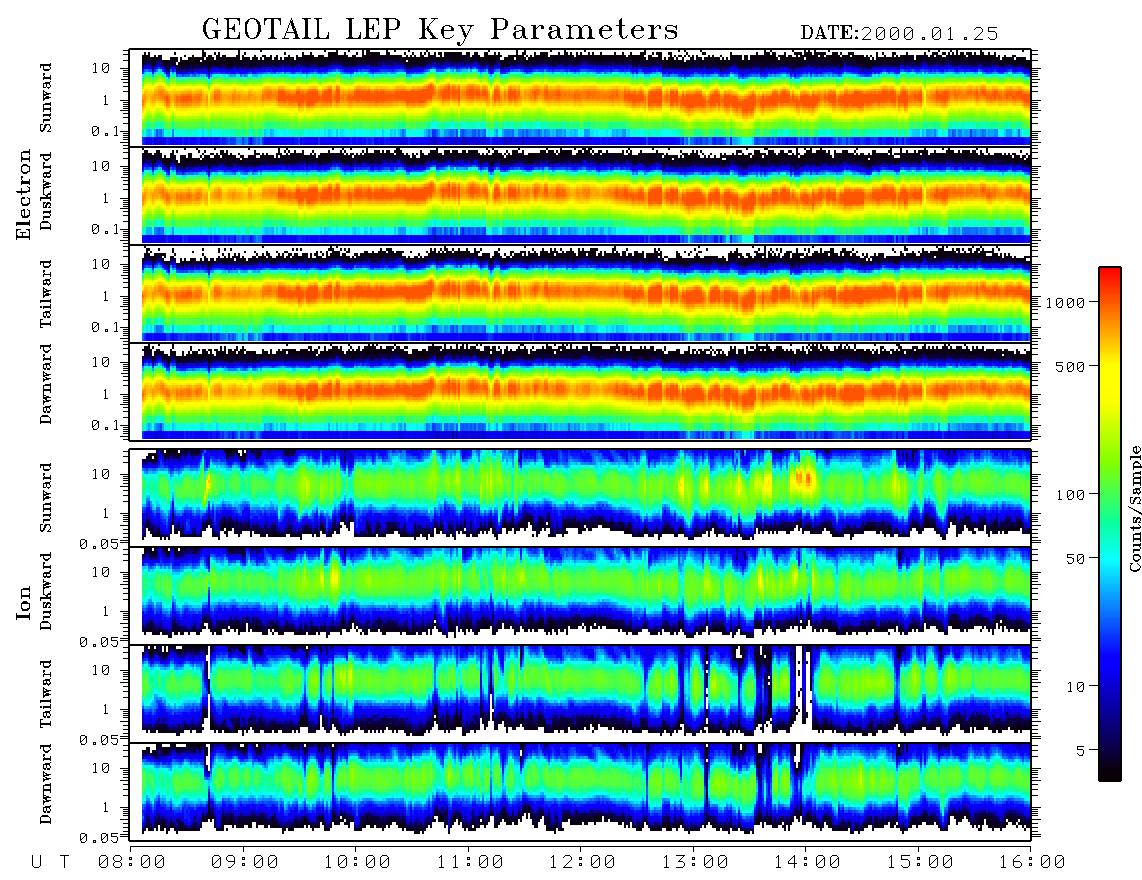This screenshot has width=1142, height=880.
Task: Click the 1000 colorbar tick label
Action: 1065,303
